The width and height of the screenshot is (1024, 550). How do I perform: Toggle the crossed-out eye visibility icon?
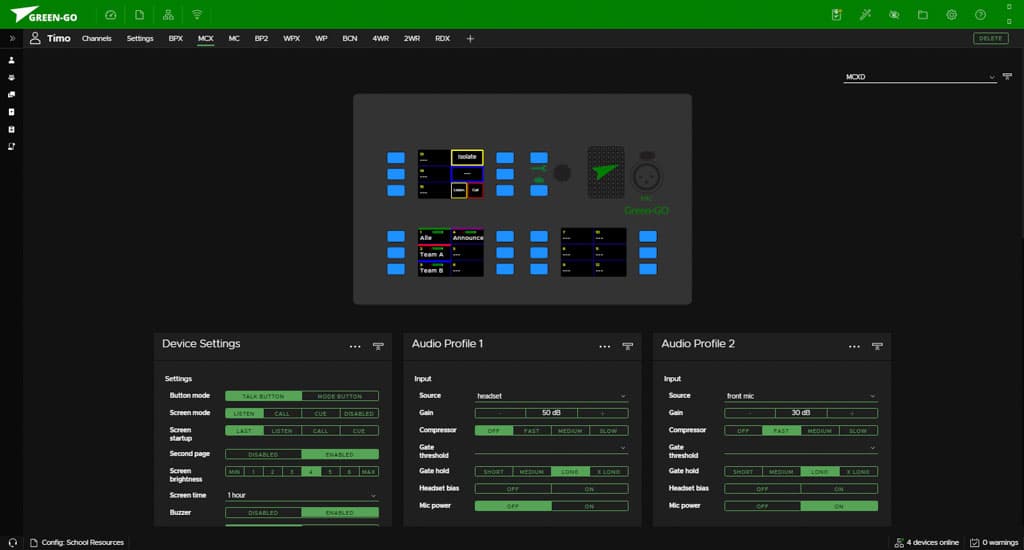(894, 15)
